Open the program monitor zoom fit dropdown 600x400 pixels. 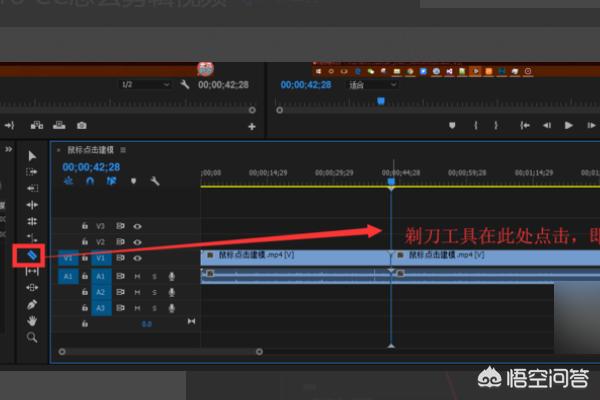tap(374, 86)
